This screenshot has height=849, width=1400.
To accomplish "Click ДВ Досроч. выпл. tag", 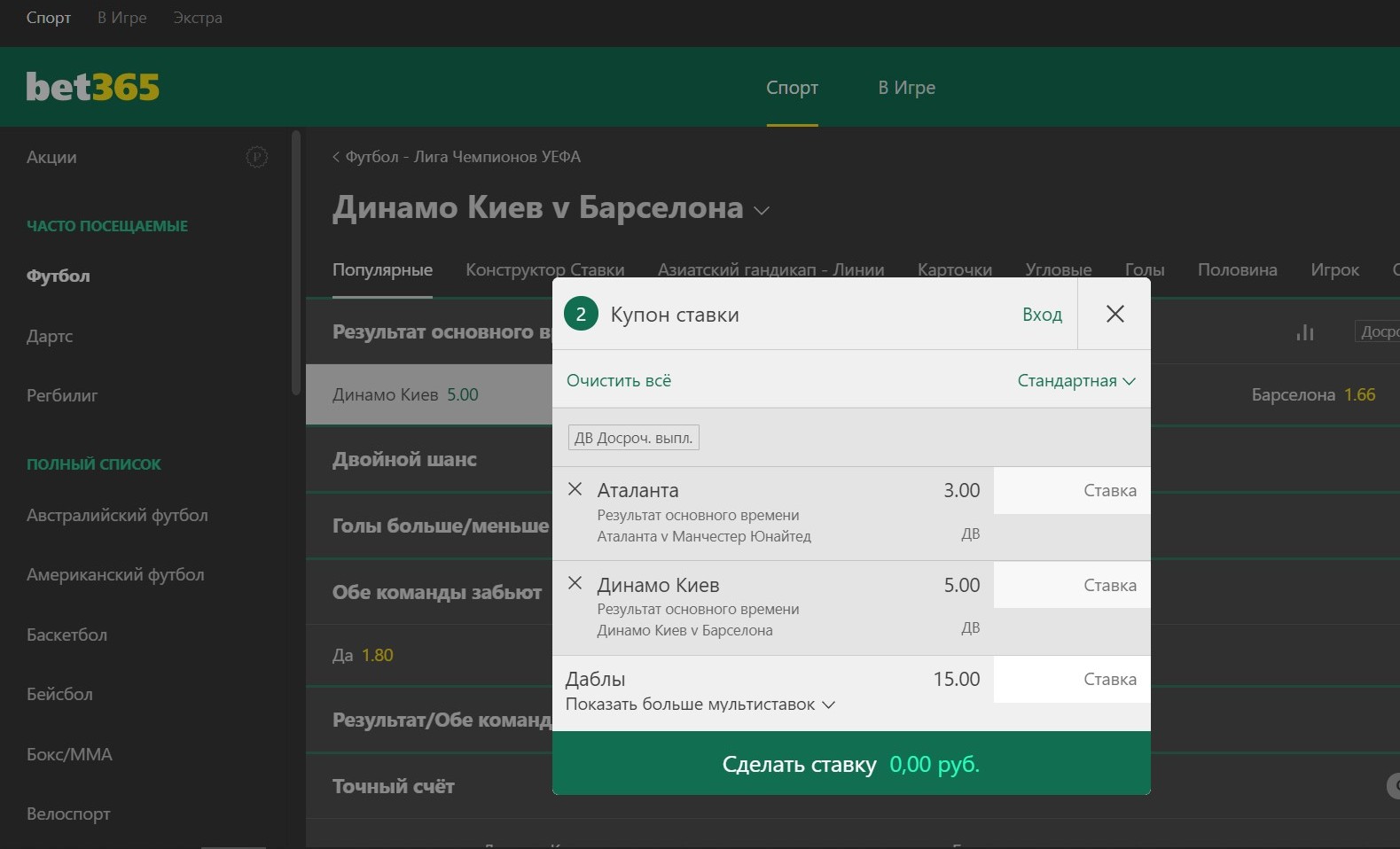I will click(634, 438).
